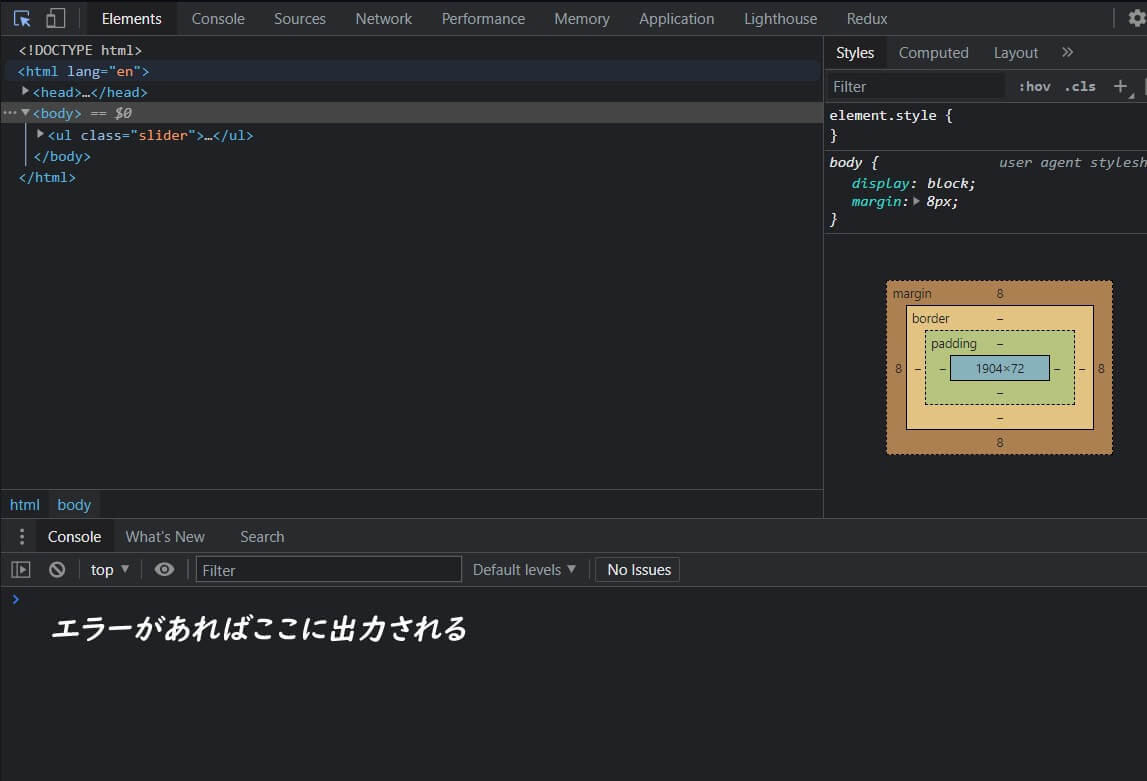1147x781 pixels.
Task: Open the Default levels dropdown
Action: [524, 570]
